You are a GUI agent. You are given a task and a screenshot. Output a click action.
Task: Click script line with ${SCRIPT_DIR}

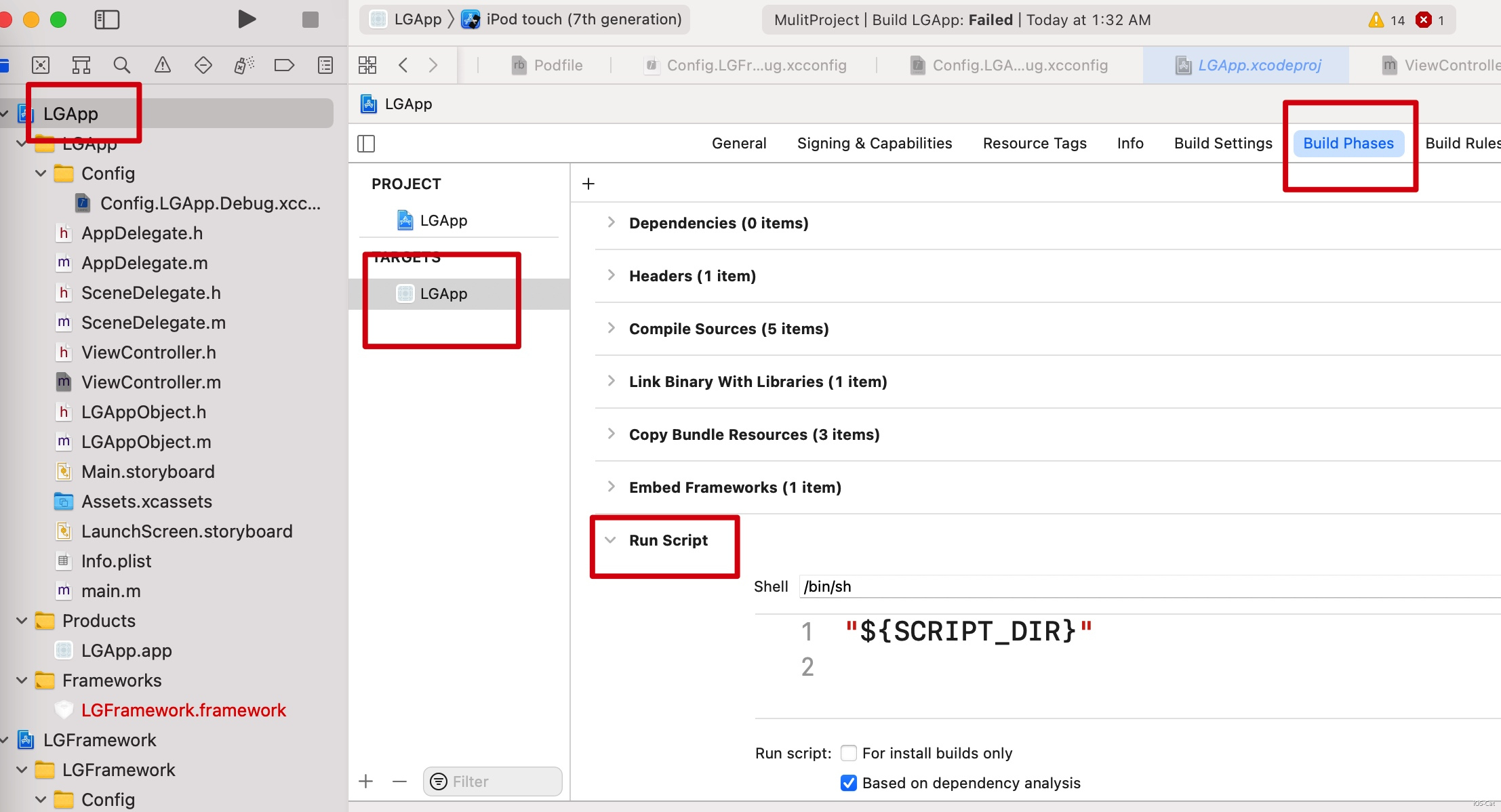969,631
